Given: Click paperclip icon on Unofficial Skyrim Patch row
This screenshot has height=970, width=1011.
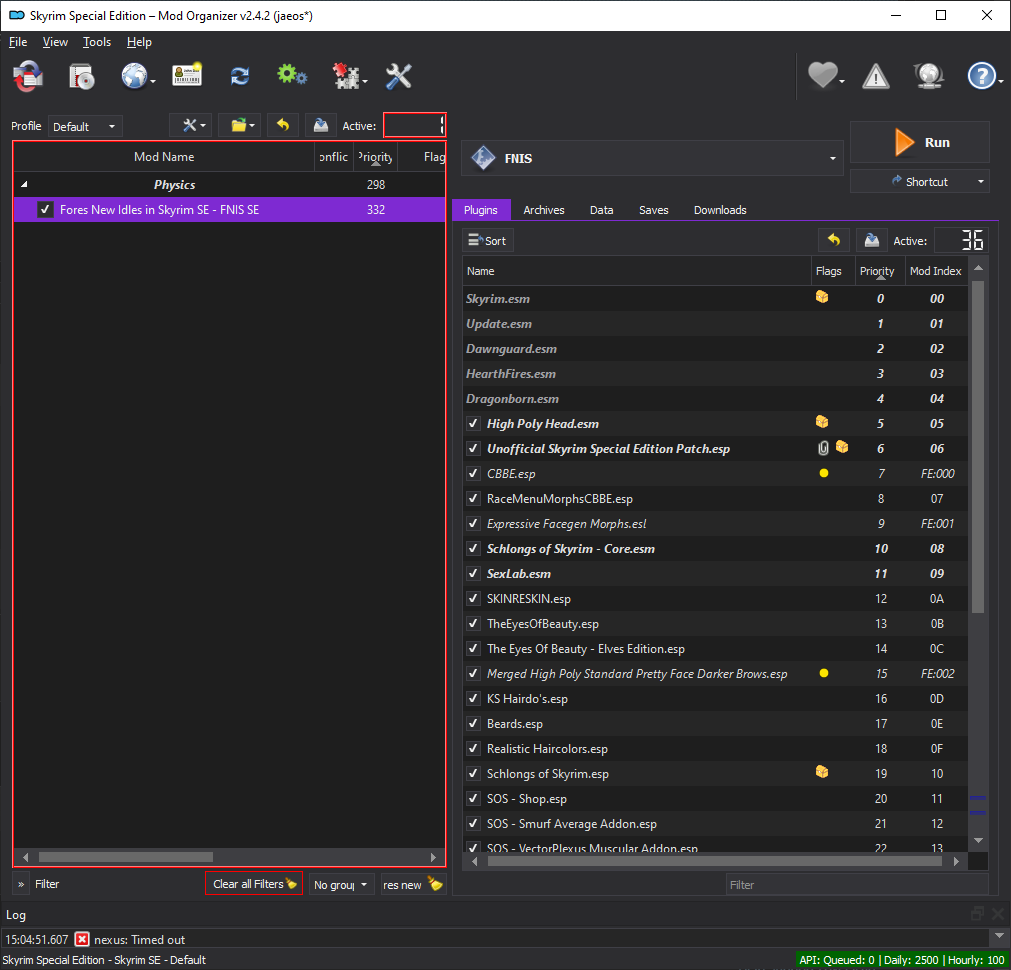Looking at the screenshot, I should [823, 448].
